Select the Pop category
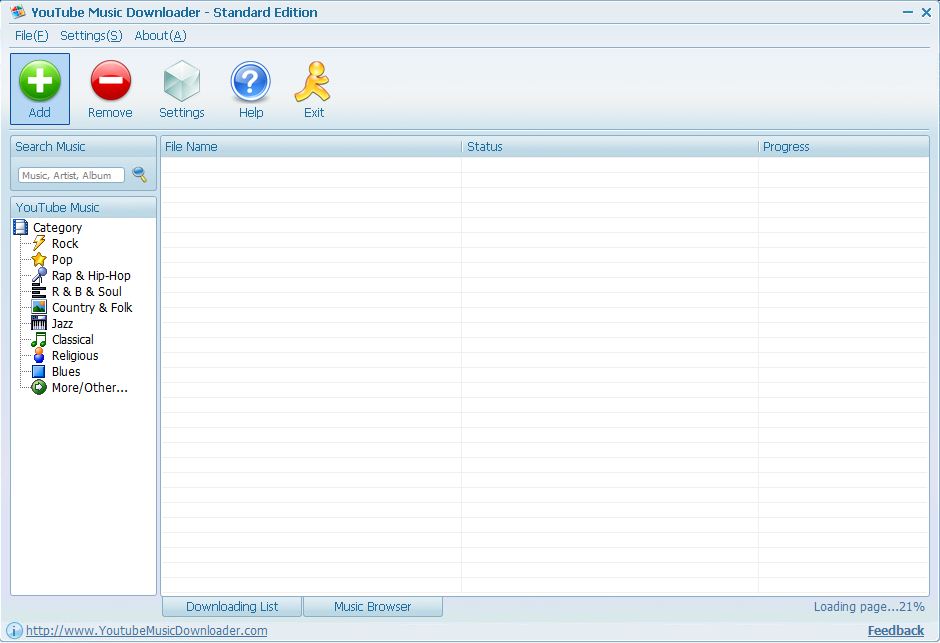 (62, 259)
